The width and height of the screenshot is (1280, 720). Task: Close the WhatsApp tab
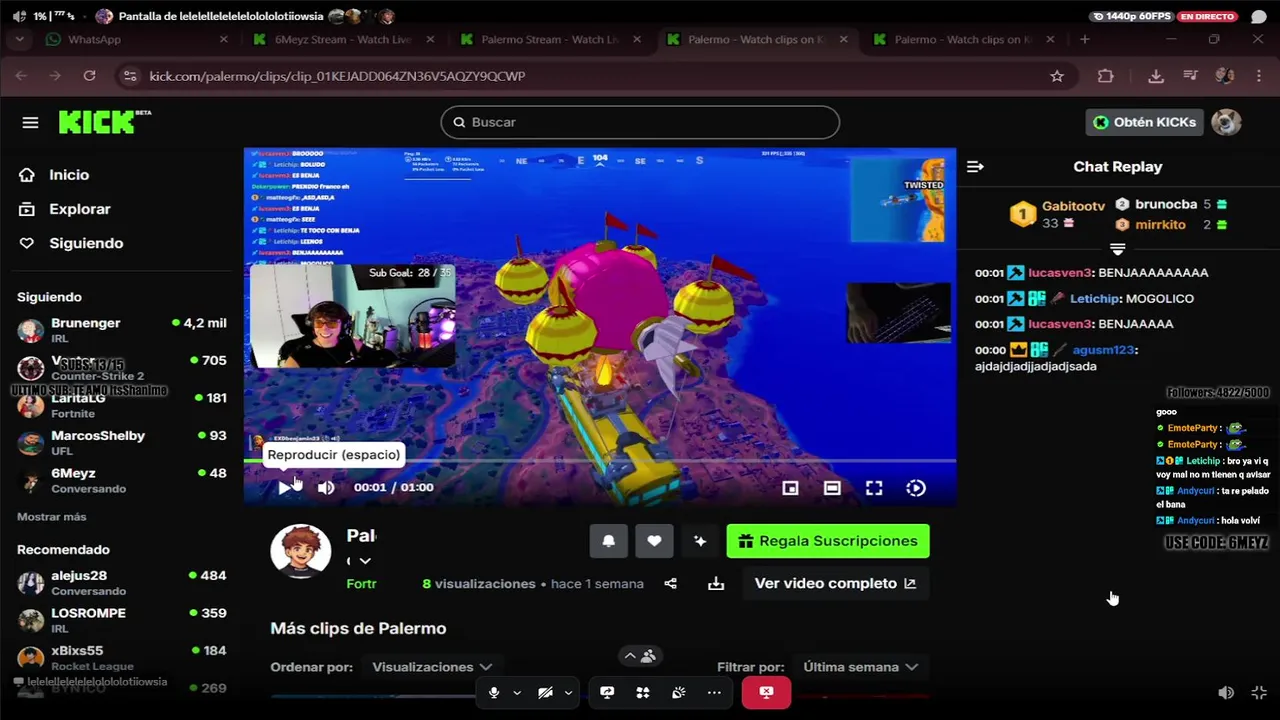coord(223,39)
